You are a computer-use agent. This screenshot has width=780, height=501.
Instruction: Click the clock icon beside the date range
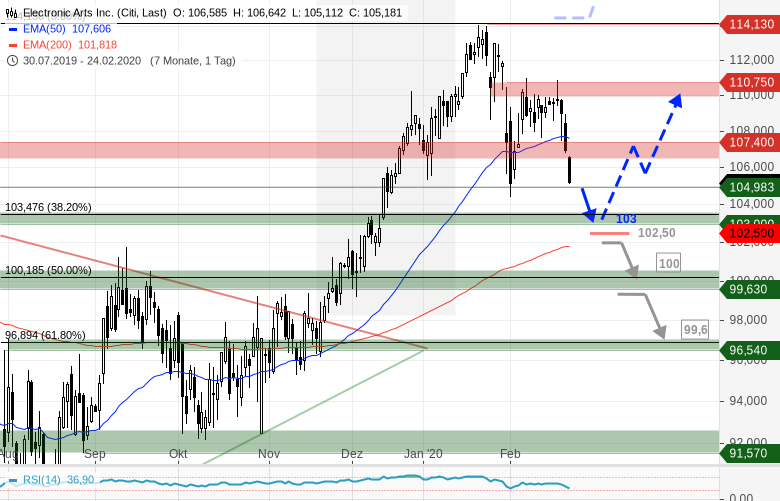(12, 60)
